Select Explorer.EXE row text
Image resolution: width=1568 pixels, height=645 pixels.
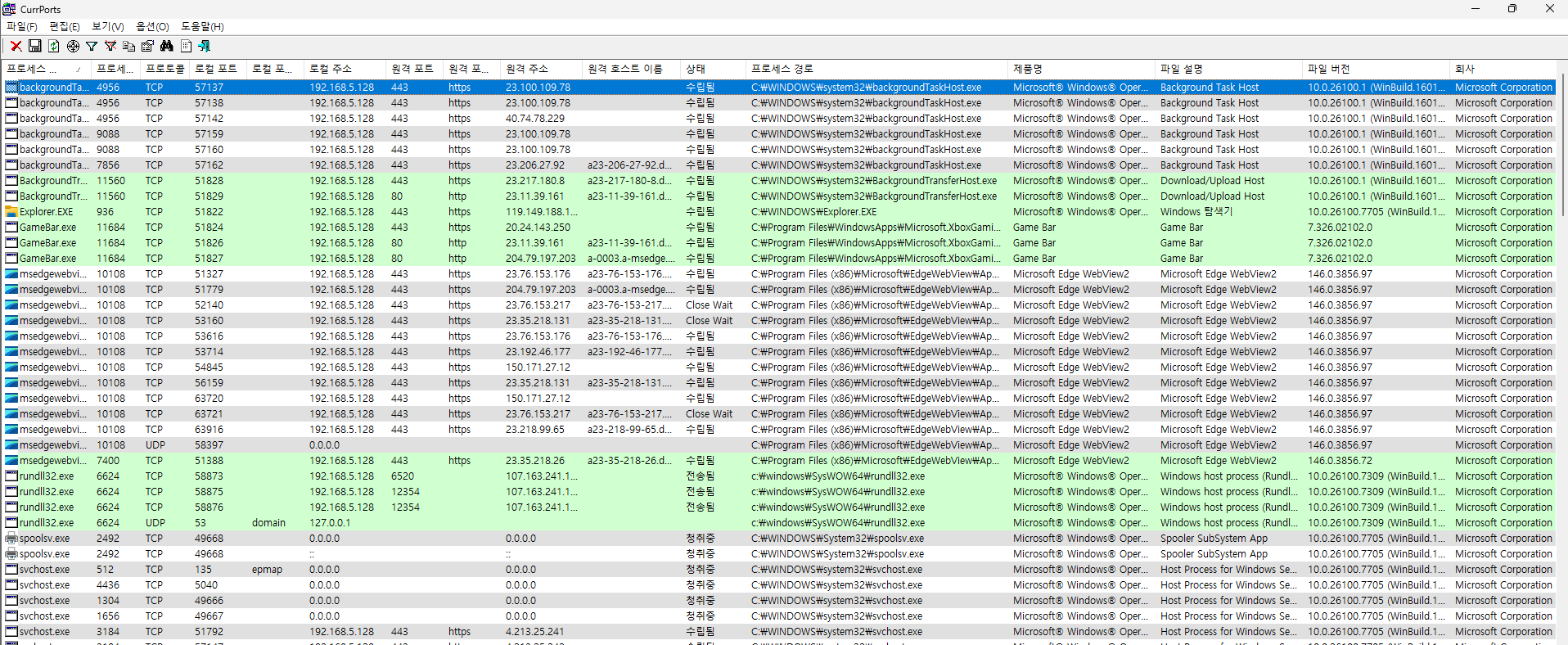[x=46, y=211]
